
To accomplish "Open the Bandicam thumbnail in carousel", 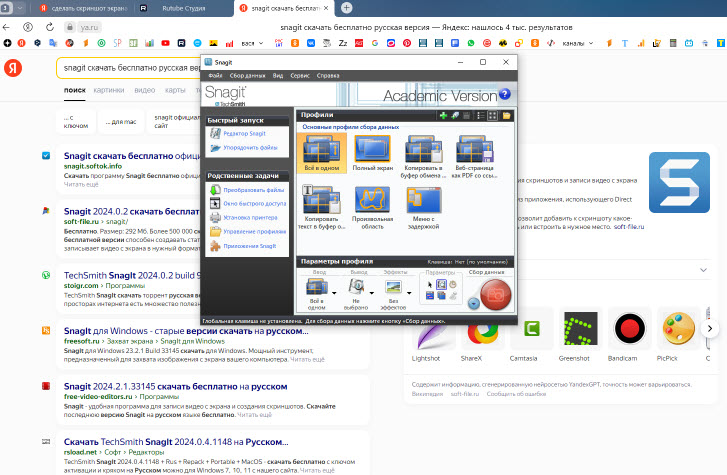I will click(x=629, y=329).
